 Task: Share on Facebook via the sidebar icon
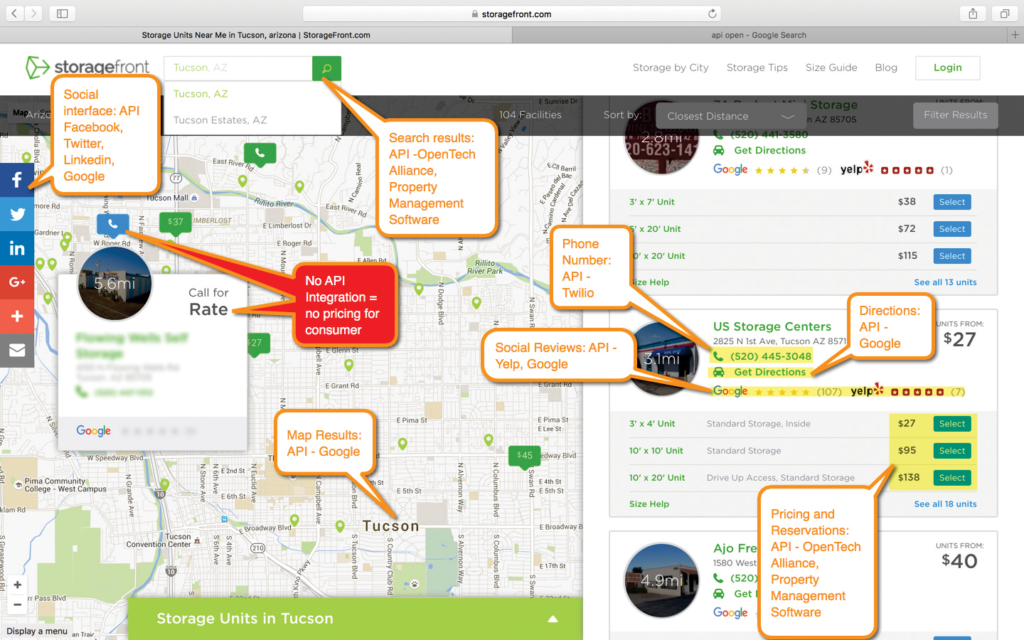(x=17, y=180)
